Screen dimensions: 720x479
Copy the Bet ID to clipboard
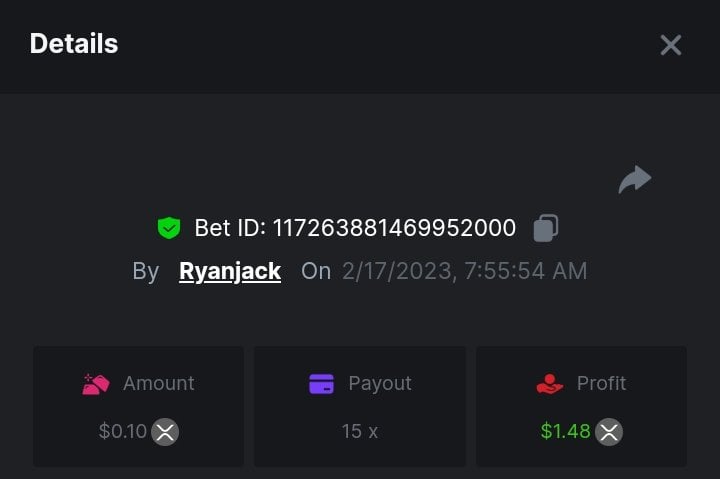coord(545,228)
